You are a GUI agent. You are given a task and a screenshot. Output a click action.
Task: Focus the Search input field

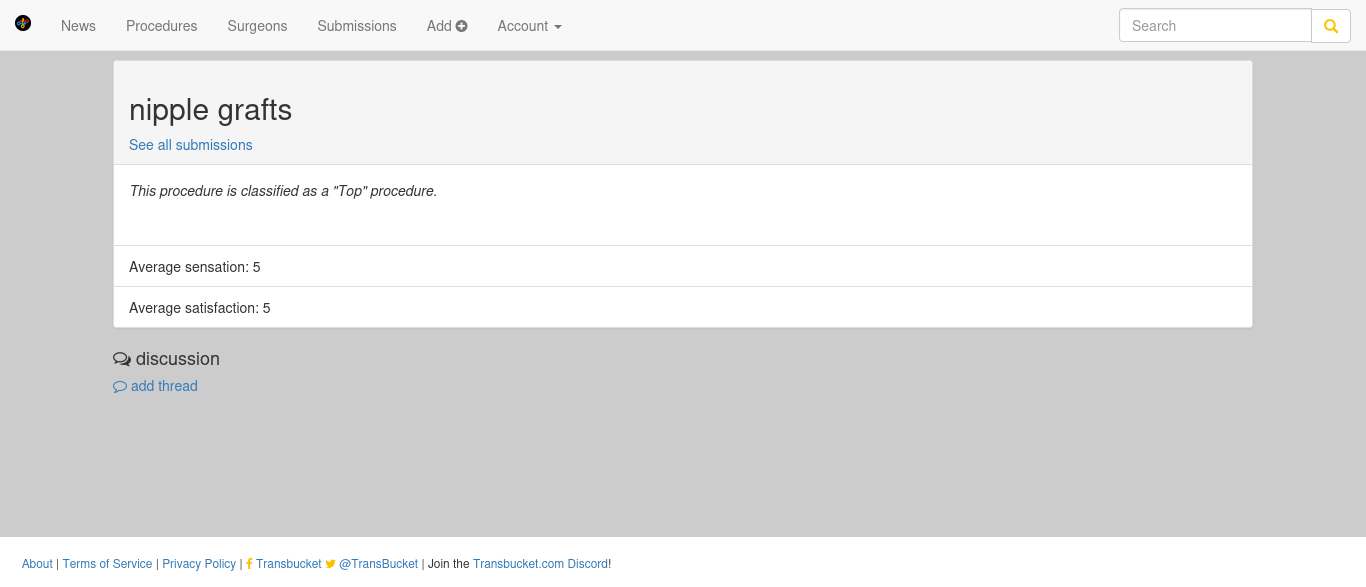(x=1215, y=26)
